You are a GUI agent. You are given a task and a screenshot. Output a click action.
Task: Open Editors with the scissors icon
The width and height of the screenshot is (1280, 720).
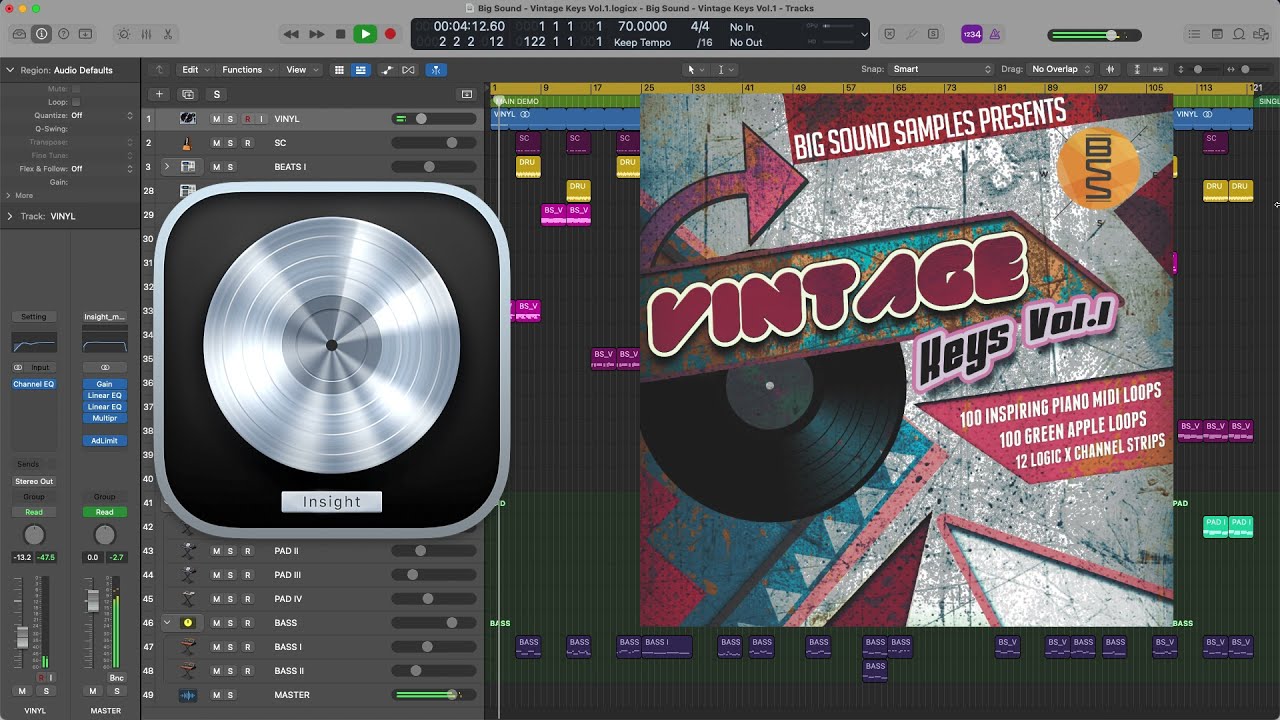tap(168, 34)
